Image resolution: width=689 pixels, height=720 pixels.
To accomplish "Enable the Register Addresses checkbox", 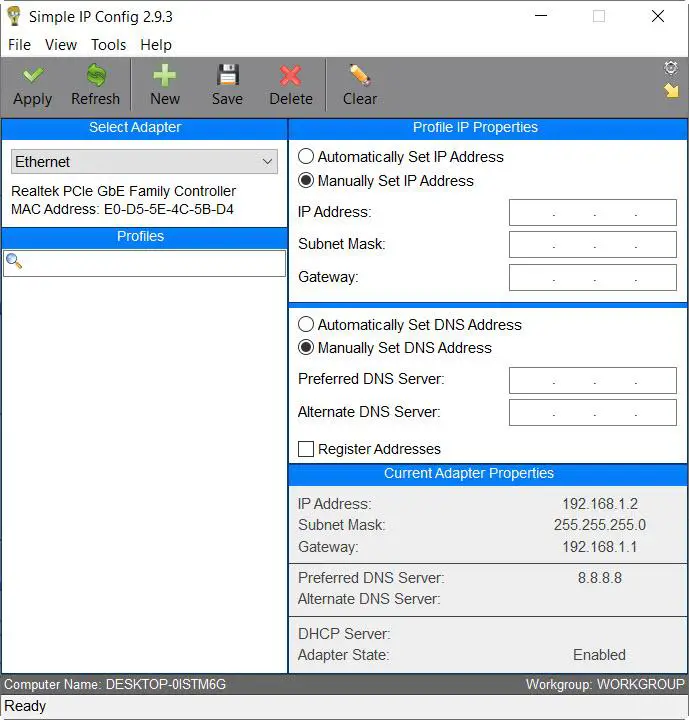I will [x=306, y=449].
